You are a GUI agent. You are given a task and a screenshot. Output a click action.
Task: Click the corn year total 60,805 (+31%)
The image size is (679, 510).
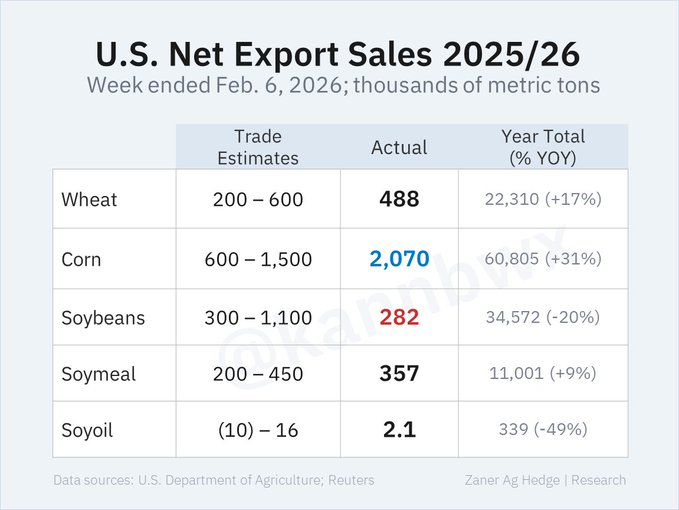coord(543,259)
